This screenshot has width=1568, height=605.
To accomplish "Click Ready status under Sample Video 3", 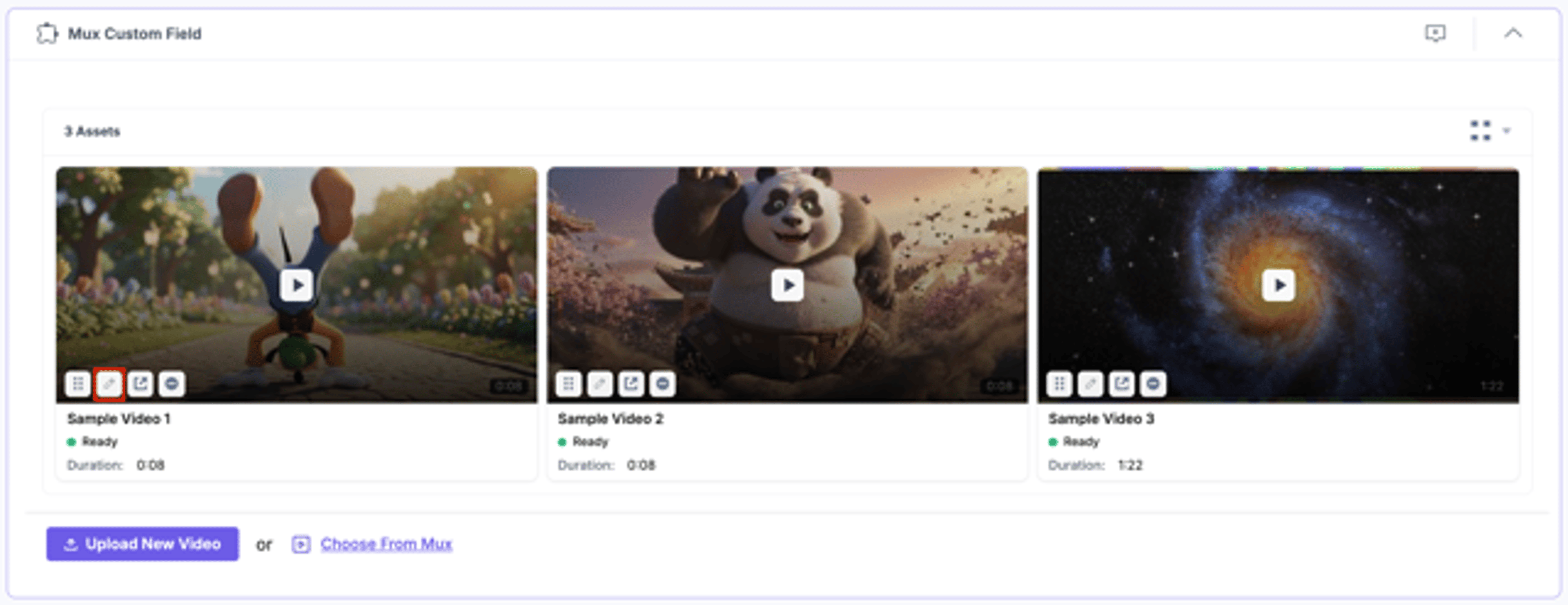I will click(x=1074, y=442).
